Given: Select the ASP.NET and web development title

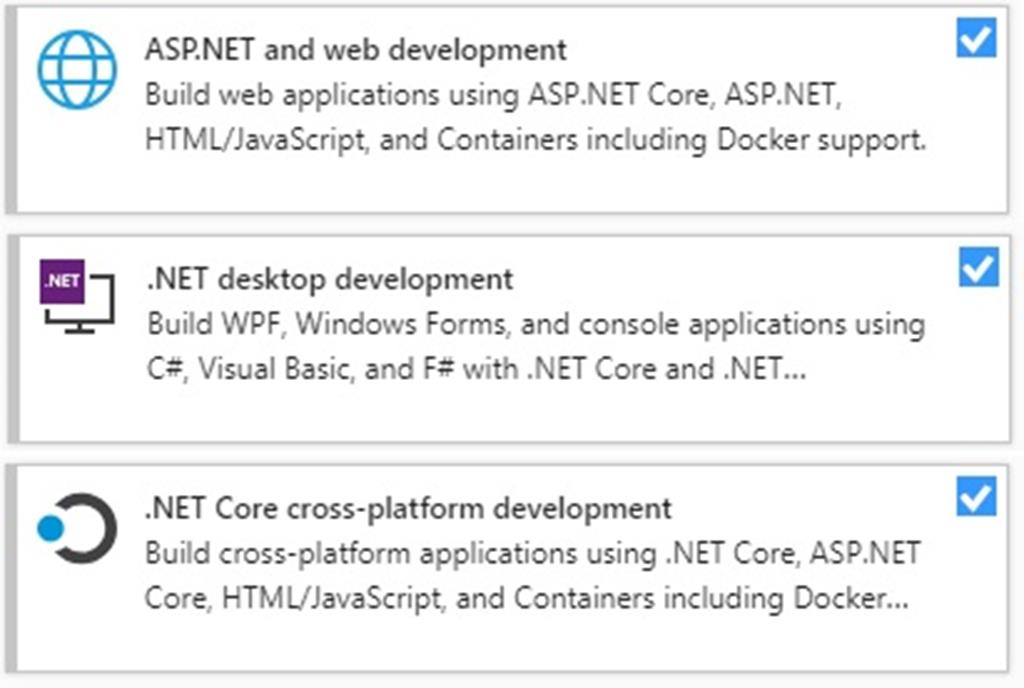Looking at the screenshot, I should click(x=356, y=49).
